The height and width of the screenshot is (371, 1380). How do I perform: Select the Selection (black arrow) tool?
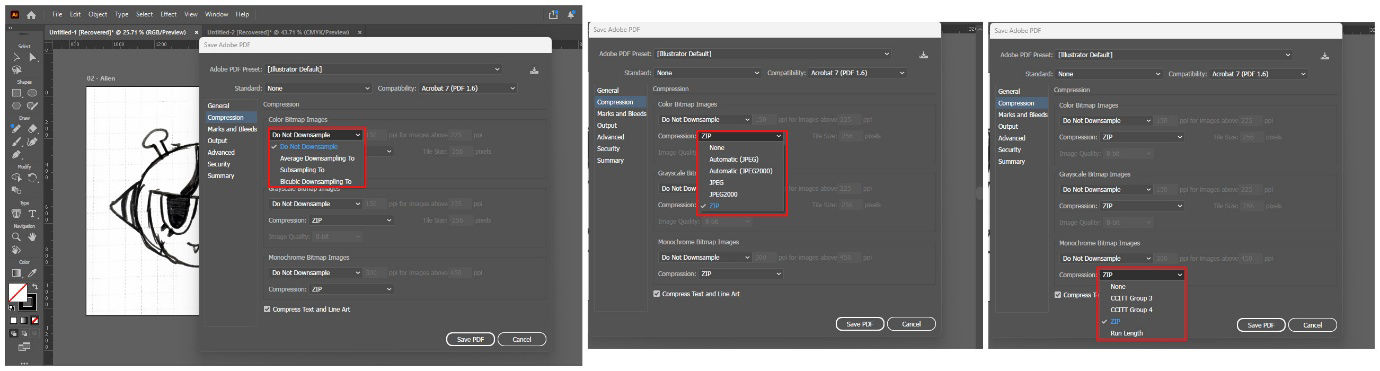[17, 58]
